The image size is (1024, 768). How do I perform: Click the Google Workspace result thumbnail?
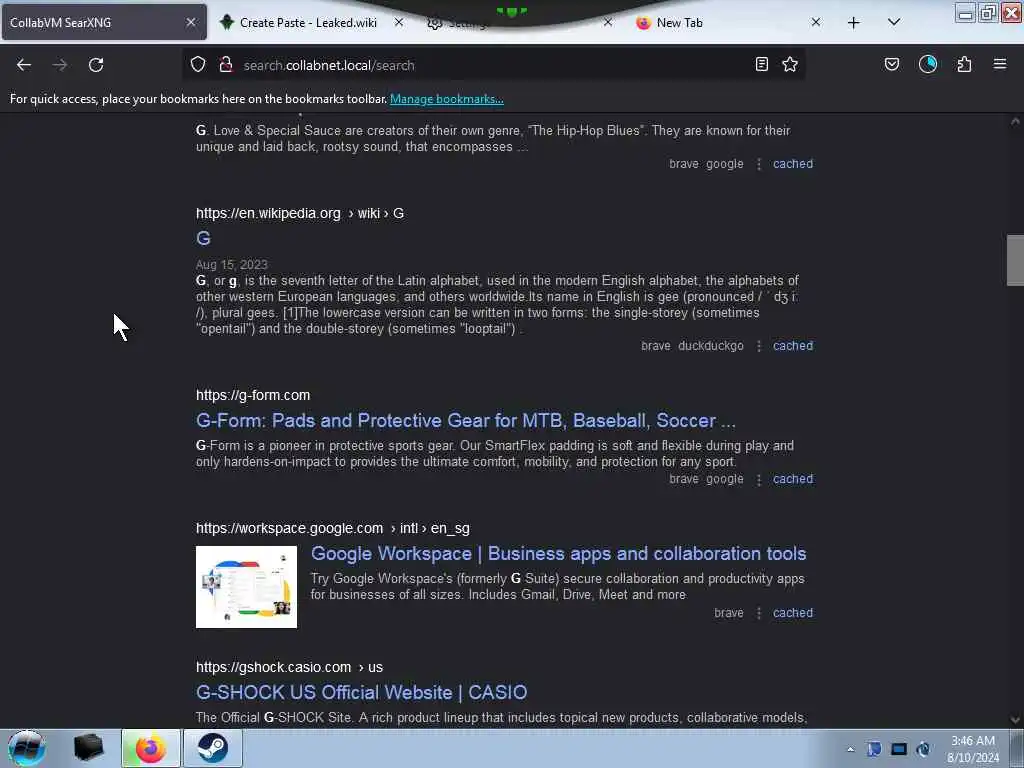(246, 587)
